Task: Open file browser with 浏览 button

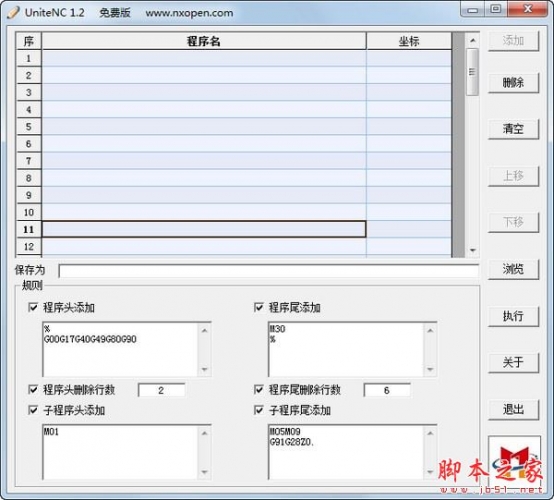Action: 513,270
